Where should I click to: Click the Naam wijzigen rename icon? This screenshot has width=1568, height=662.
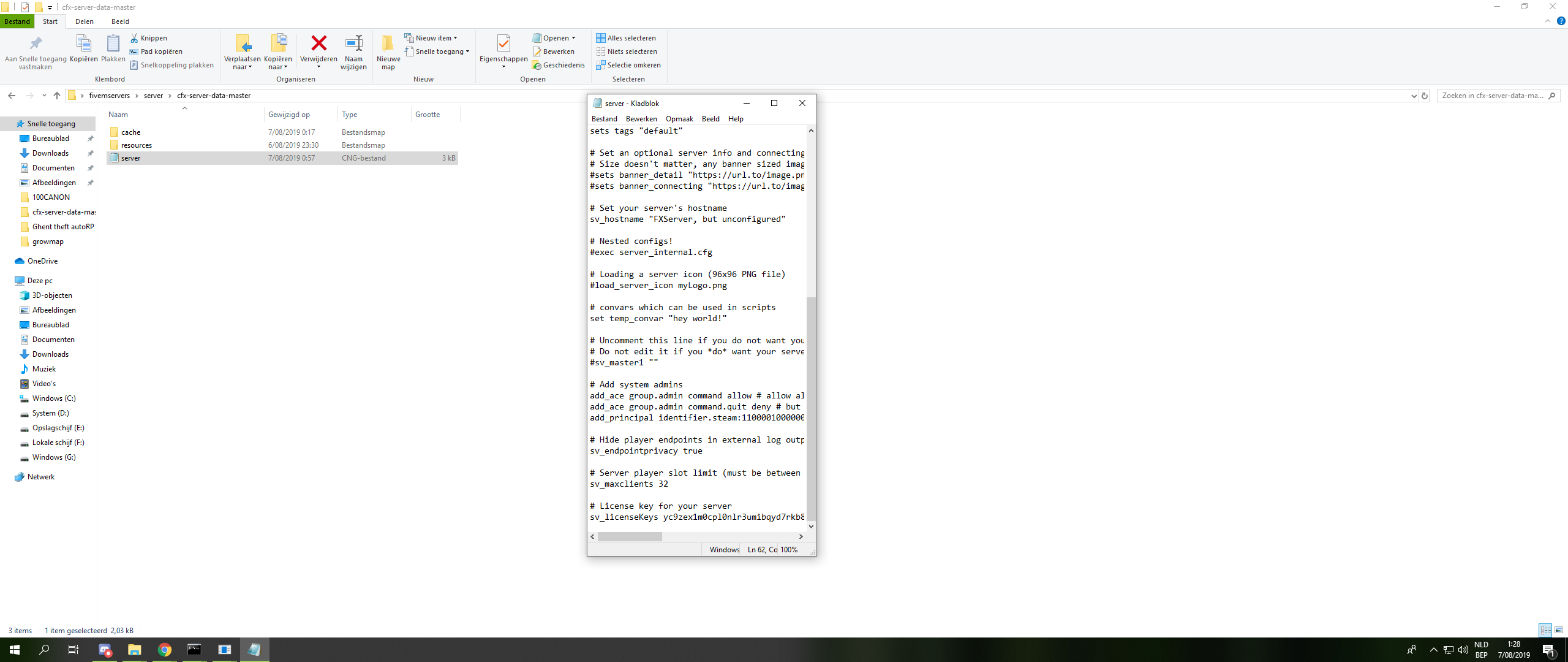pos(353,44)
